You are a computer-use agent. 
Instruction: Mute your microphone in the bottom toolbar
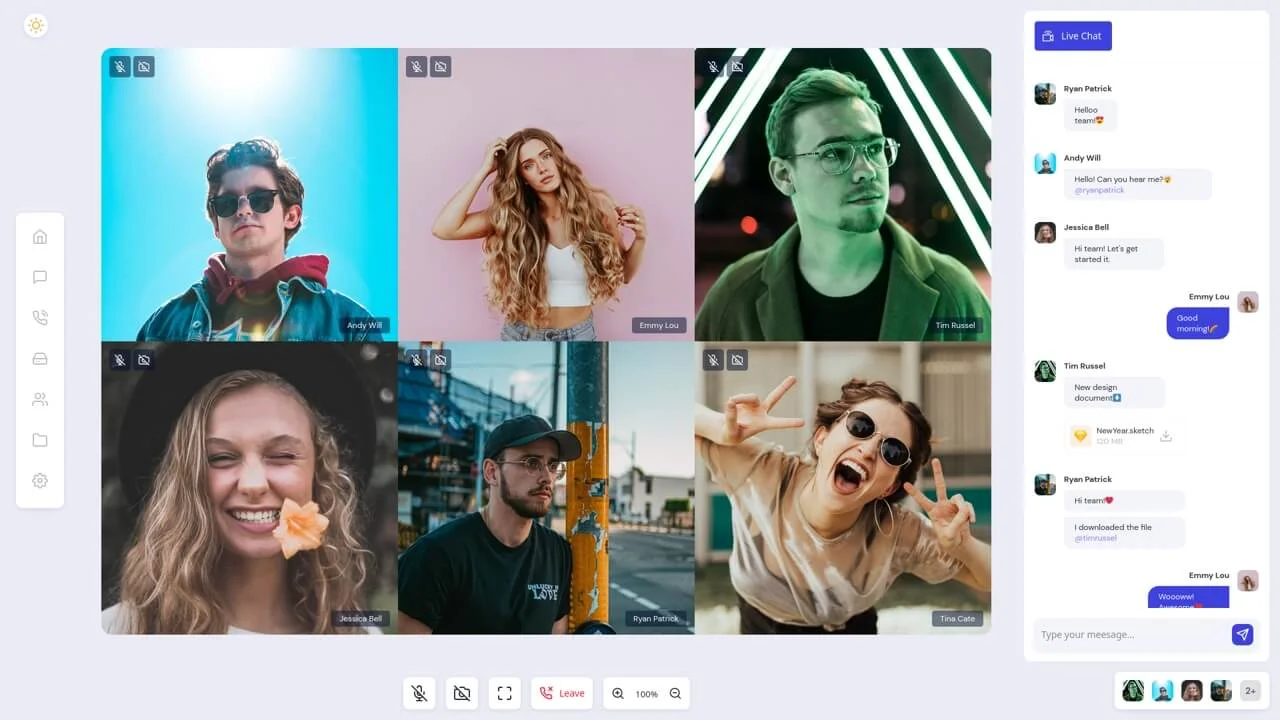[x=419, y=693]
